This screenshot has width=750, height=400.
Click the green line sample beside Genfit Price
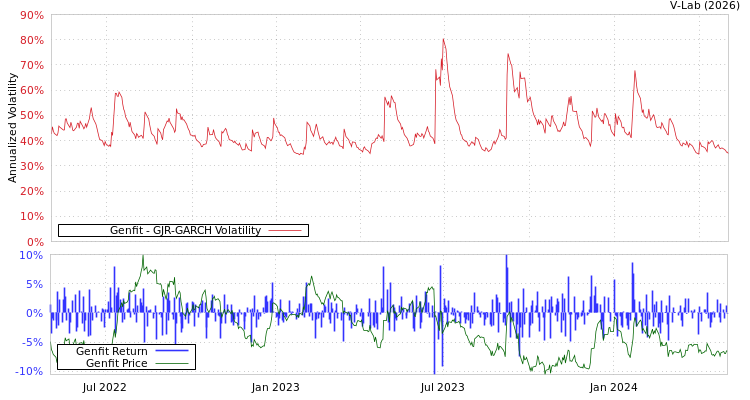171,363
